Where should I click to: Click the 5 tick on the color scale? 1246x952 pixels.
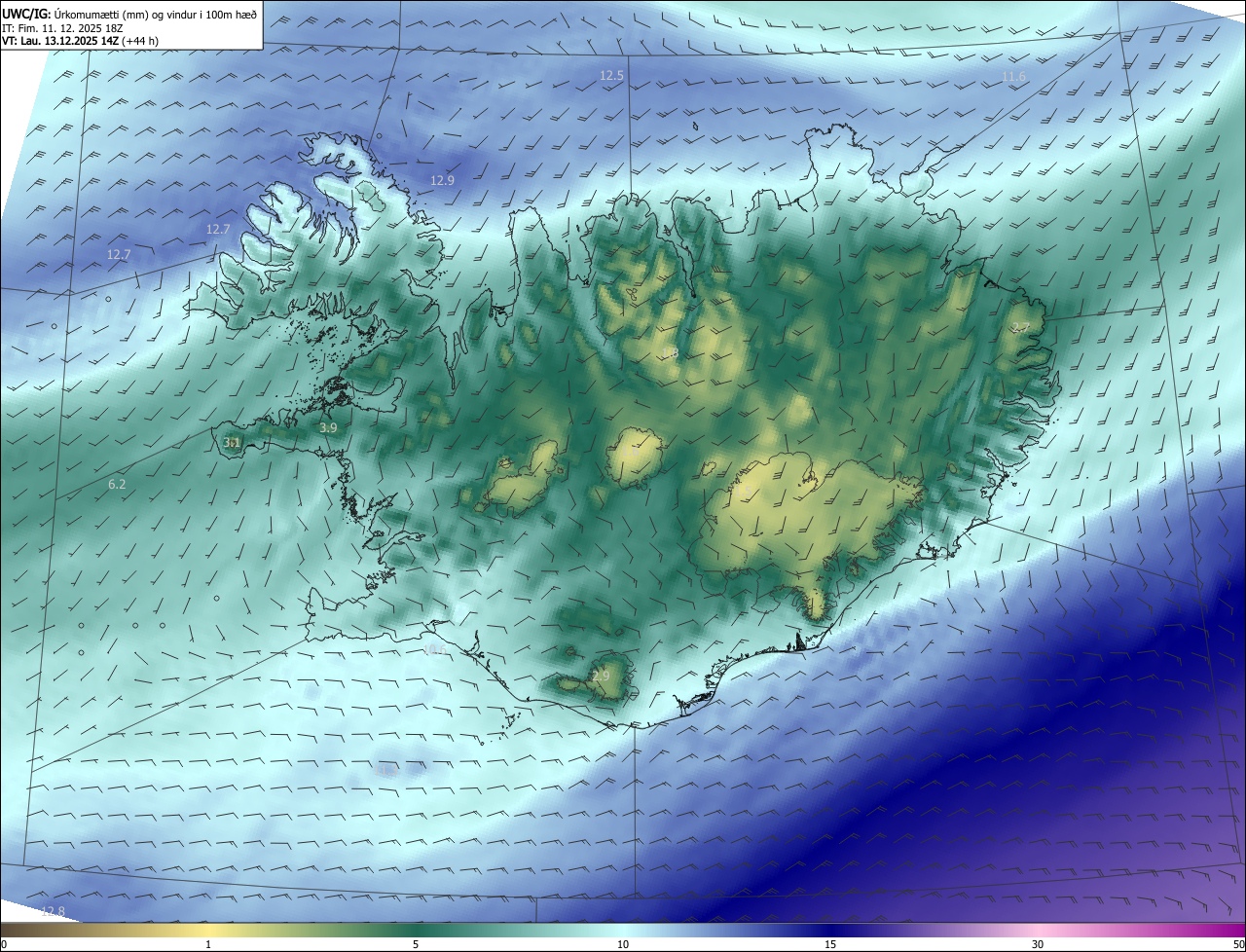[416, 945]
